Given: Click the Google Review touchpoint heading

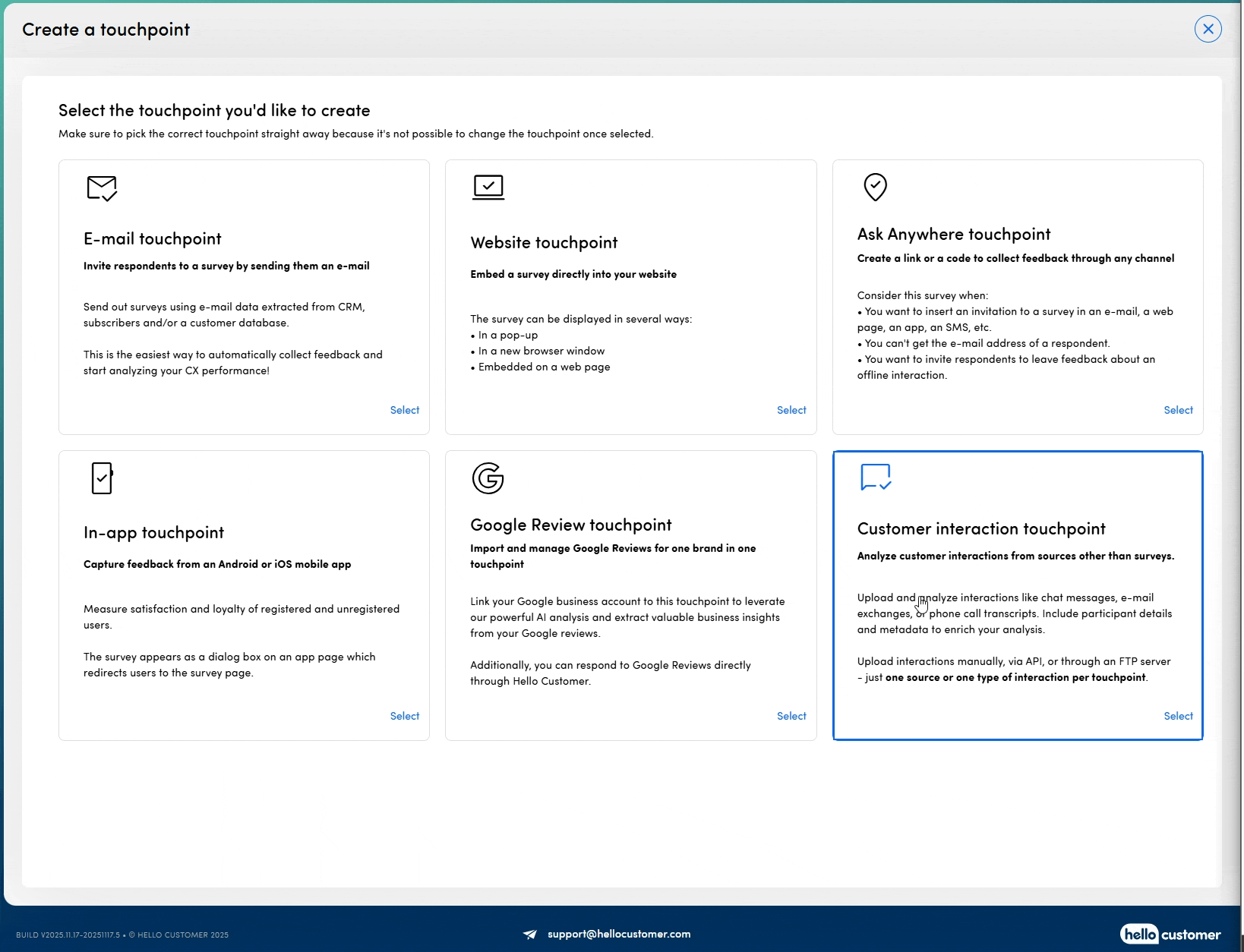Looking at the screenshot, I should point(571,525).
